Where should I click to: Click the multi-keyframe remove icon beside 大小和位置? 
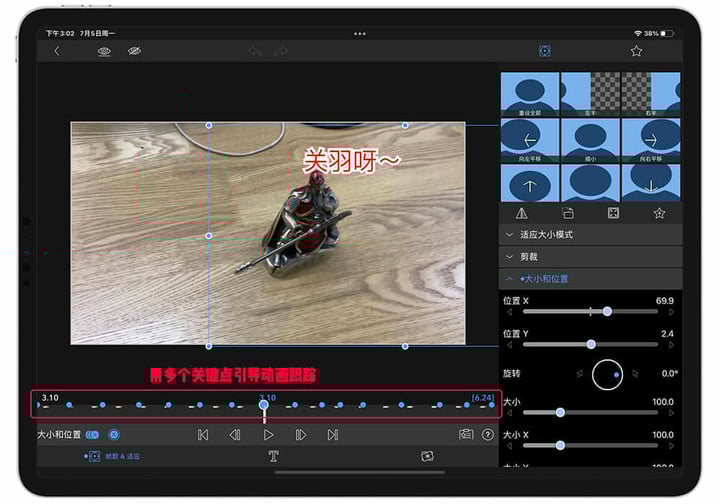(92, 435)
